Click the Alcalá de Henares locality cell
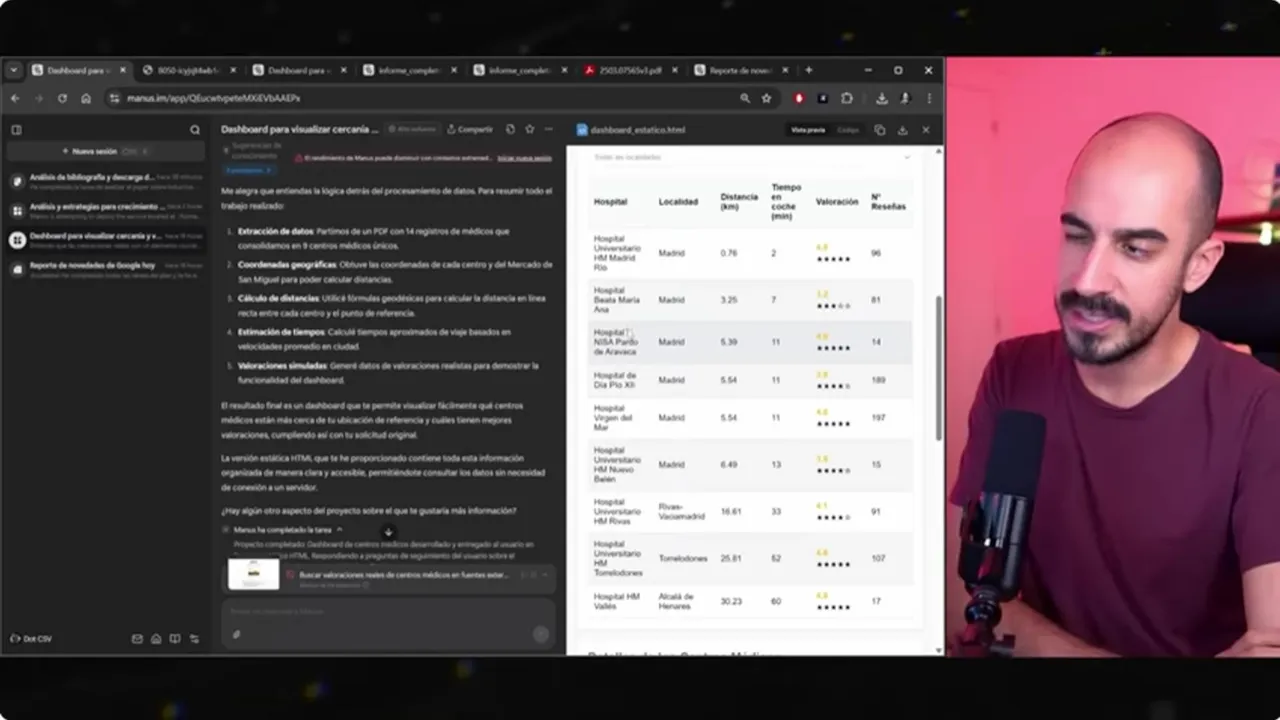The width and height of the screenshot is (1280, 720). tap(676, 601)
